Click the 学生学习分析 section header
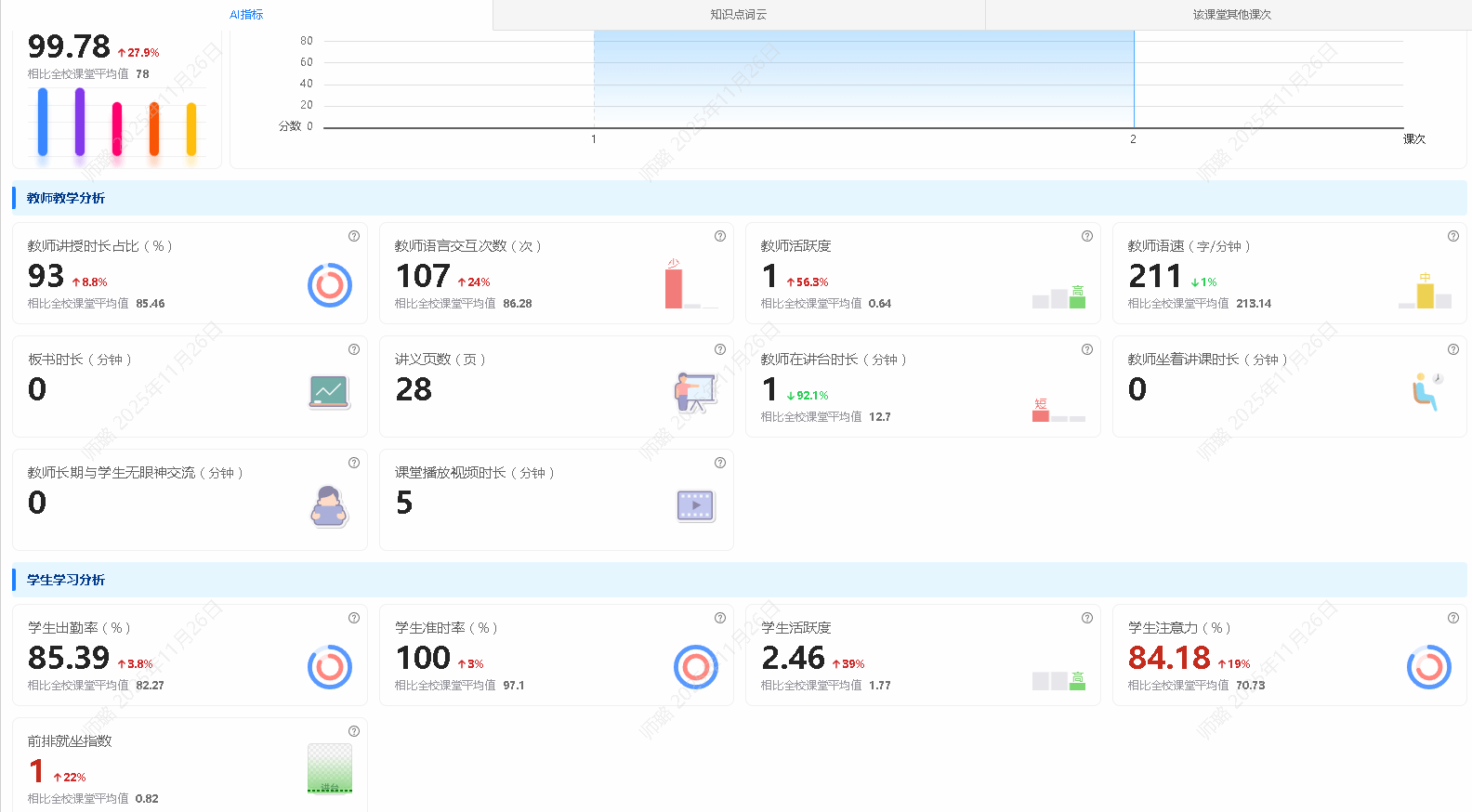1472x812 pixels. coord(66,580)
